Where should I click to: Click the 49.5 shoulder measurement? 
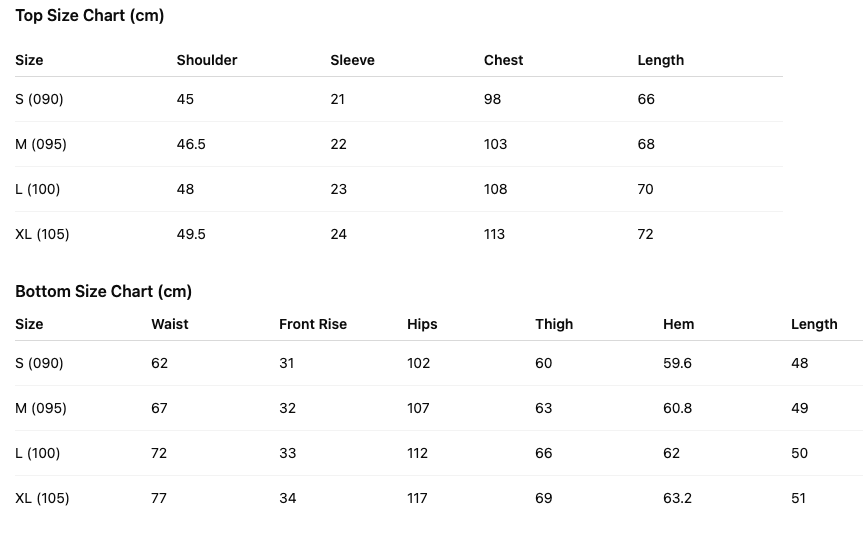coord(191,234)
